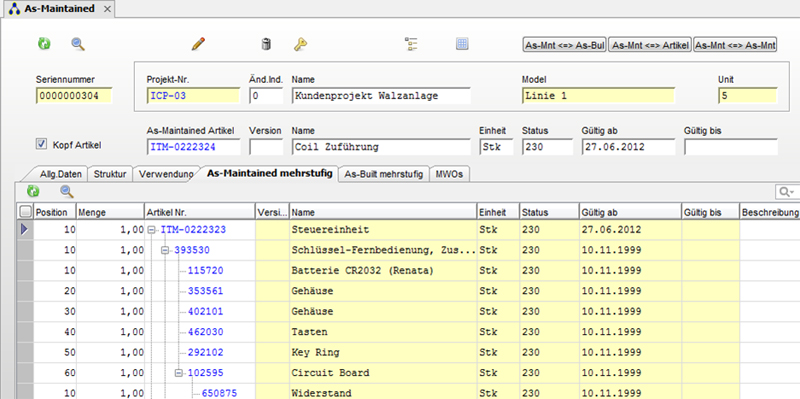This screenshot has height=399, width=800.
Task: Click article number 292102
Action: [206, 353]
